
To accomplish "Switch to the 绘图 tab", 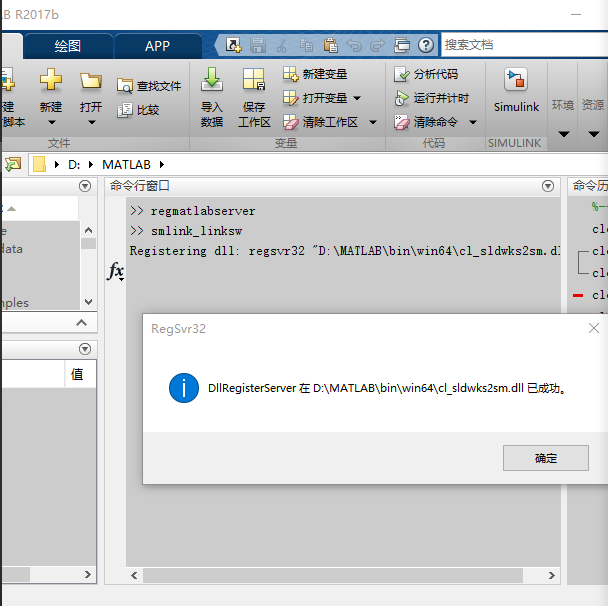I will 67,46.
